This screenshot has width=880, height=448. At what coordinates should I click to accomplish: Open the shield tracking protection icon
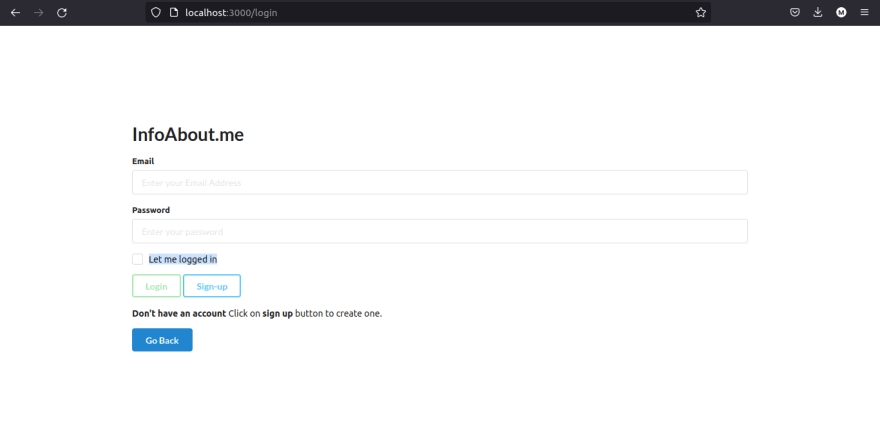(x=156, y=12)
